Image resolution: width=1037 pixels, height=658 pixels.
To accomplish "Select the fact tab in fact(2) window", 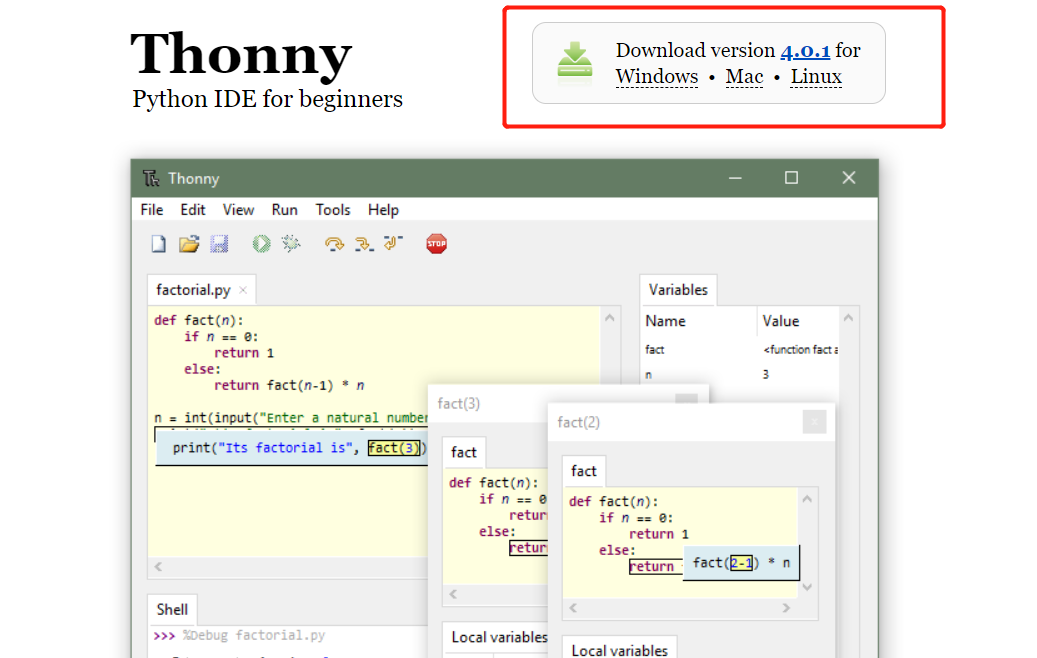I will [584, 471].
